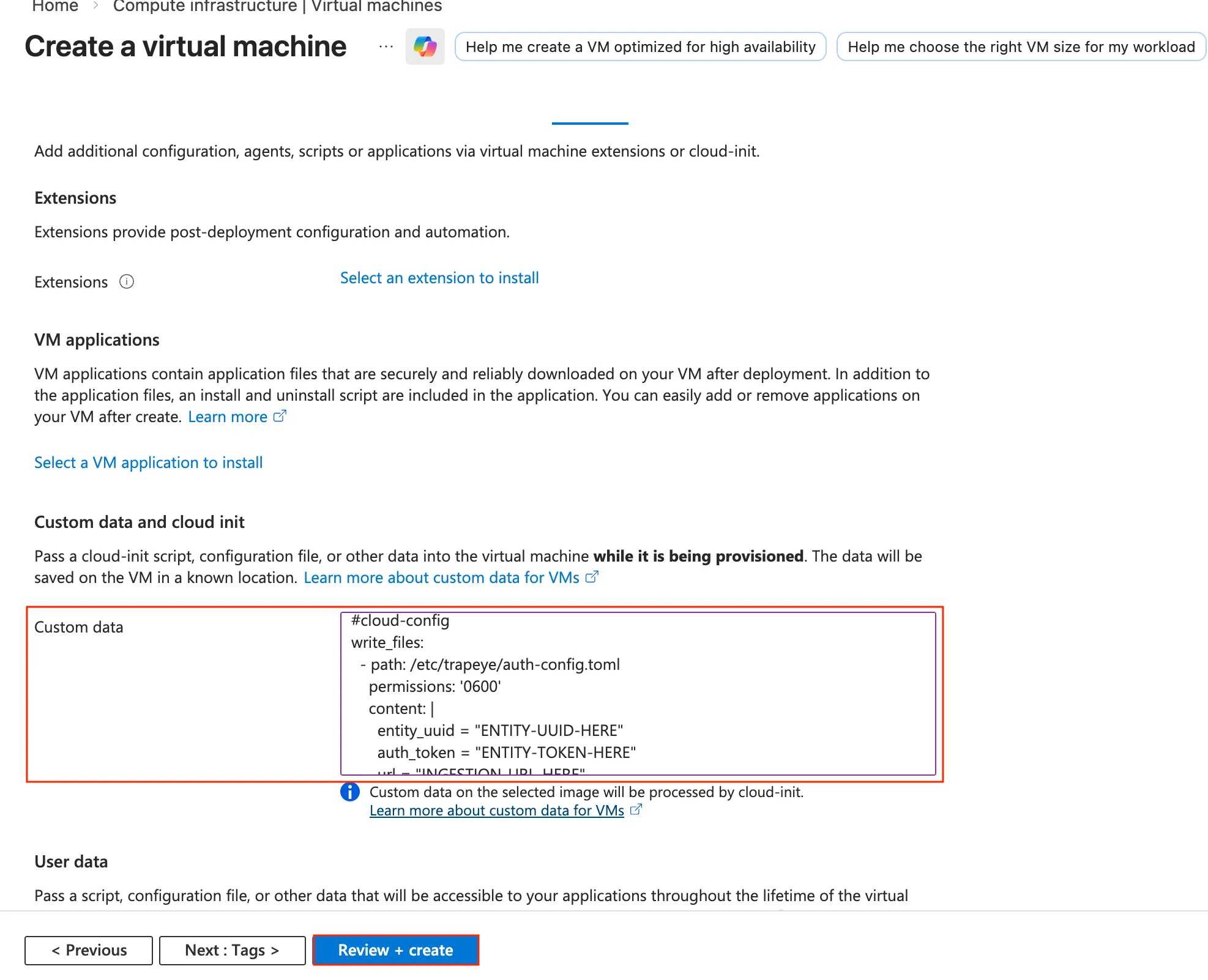Click the Copilot icon near the title
This screenshot has width=1208, height=980.
(x=425, y=46)
